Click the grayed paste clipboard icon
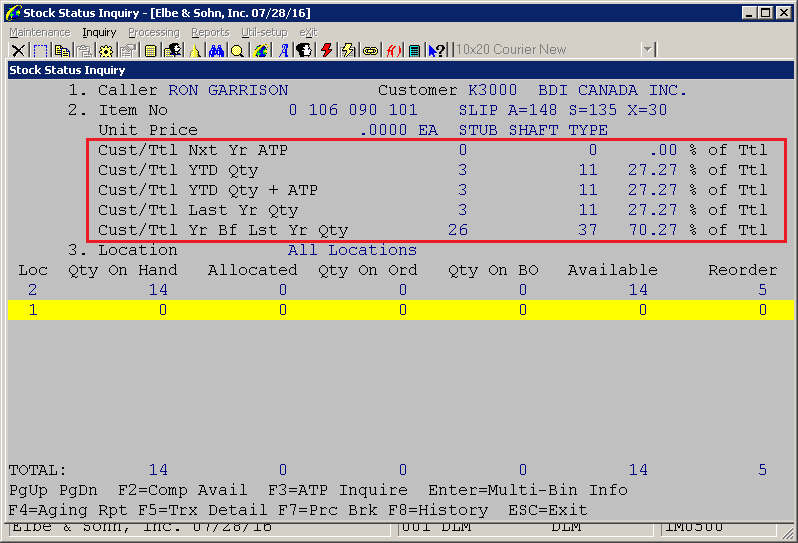The height and width of the screenshot is (543, 798). tap(84, 50)
